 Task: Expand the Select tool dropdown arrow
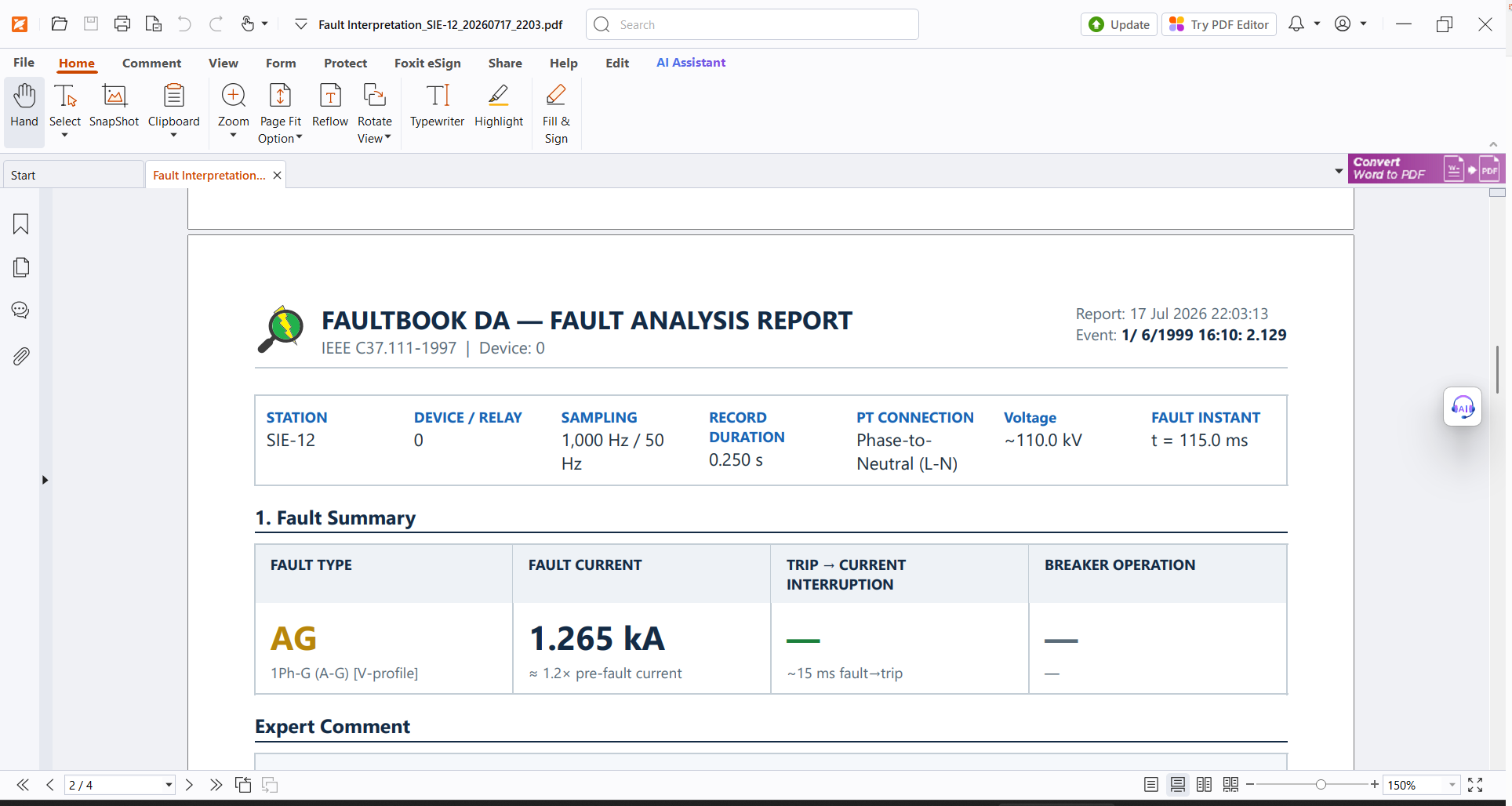point(65,136)
